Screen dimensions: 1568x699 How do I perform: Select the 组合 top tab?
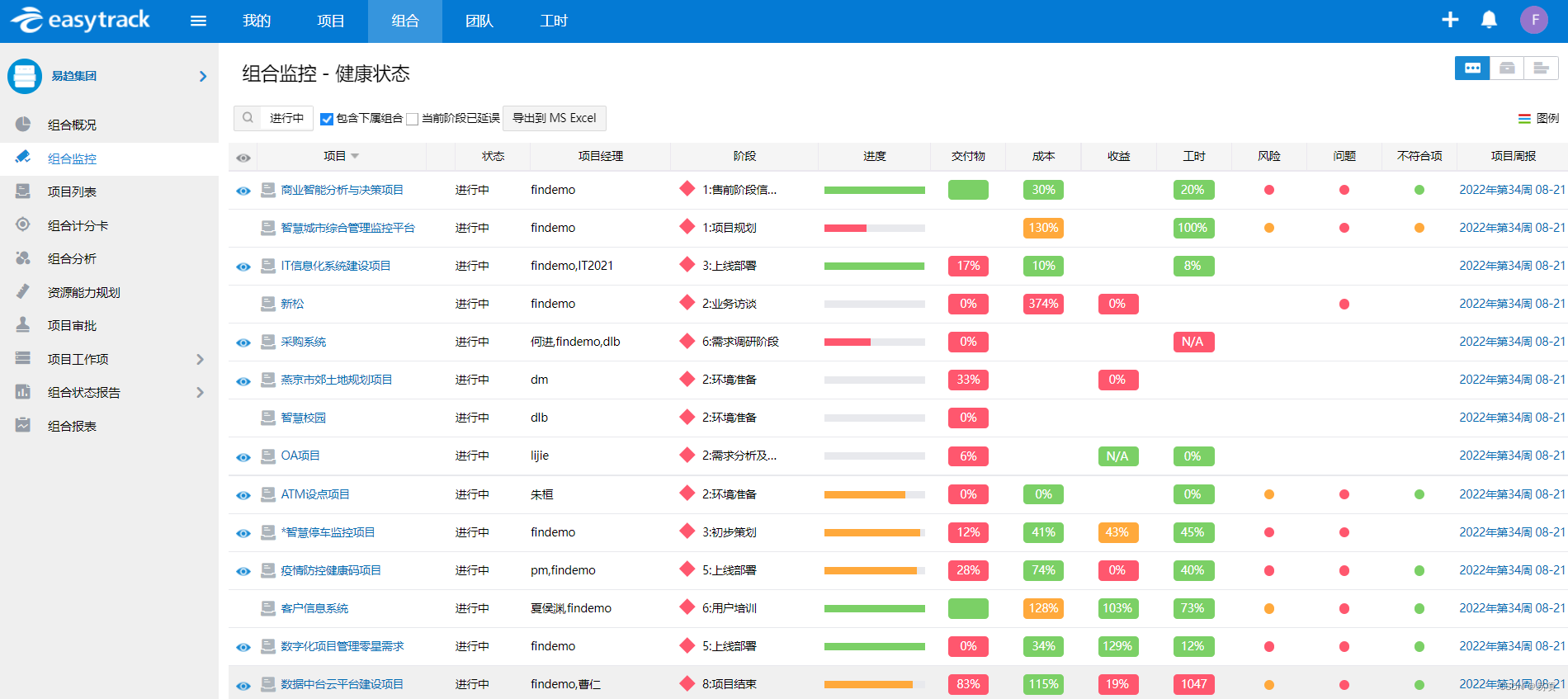pyautogui.click(x=405, y=21)
